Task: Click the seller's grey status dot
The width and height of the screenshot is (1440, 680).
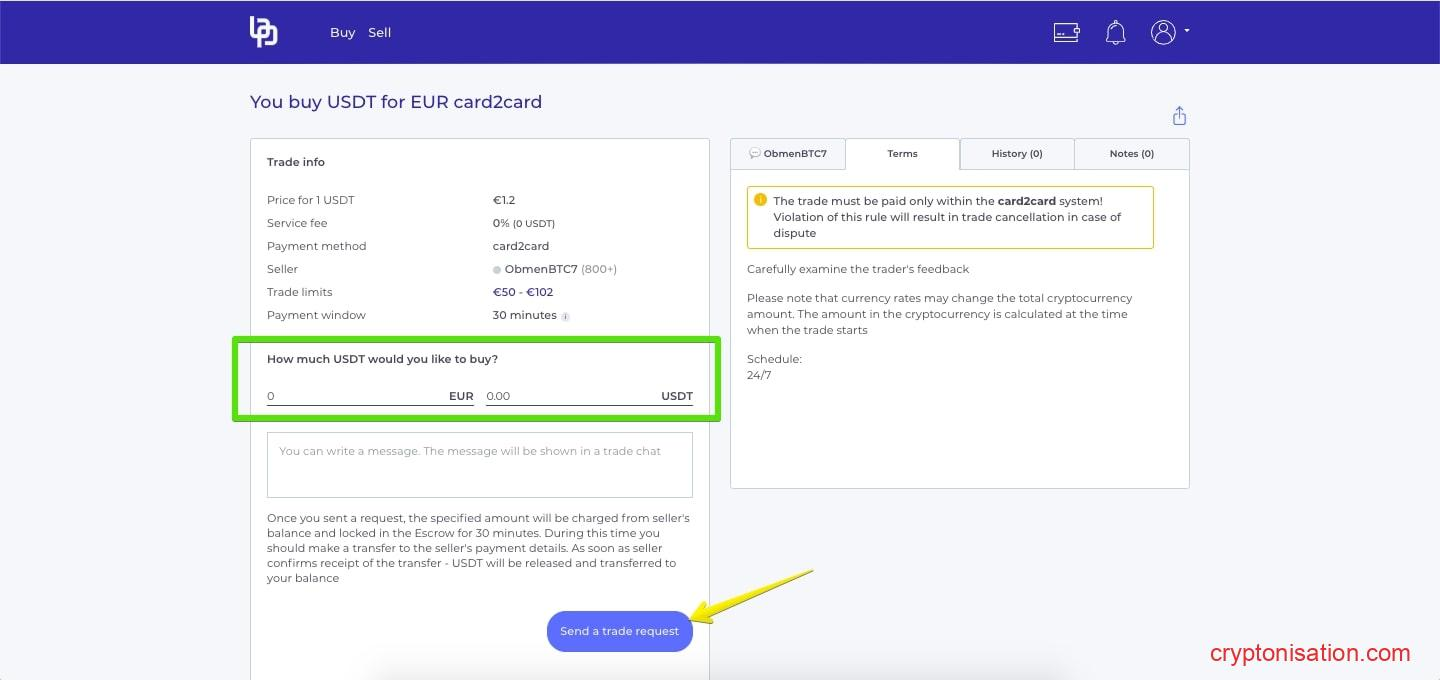Action: click(497, 270)
